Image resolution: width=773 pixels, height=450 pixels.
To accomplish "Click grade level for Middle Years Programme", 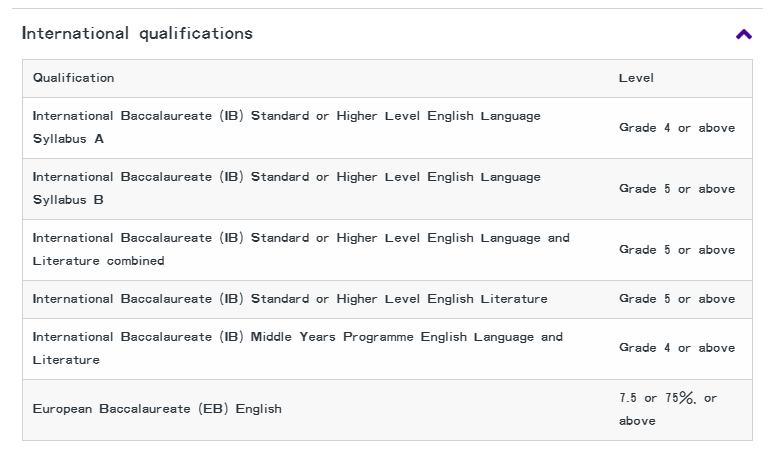I will point(676,348).
